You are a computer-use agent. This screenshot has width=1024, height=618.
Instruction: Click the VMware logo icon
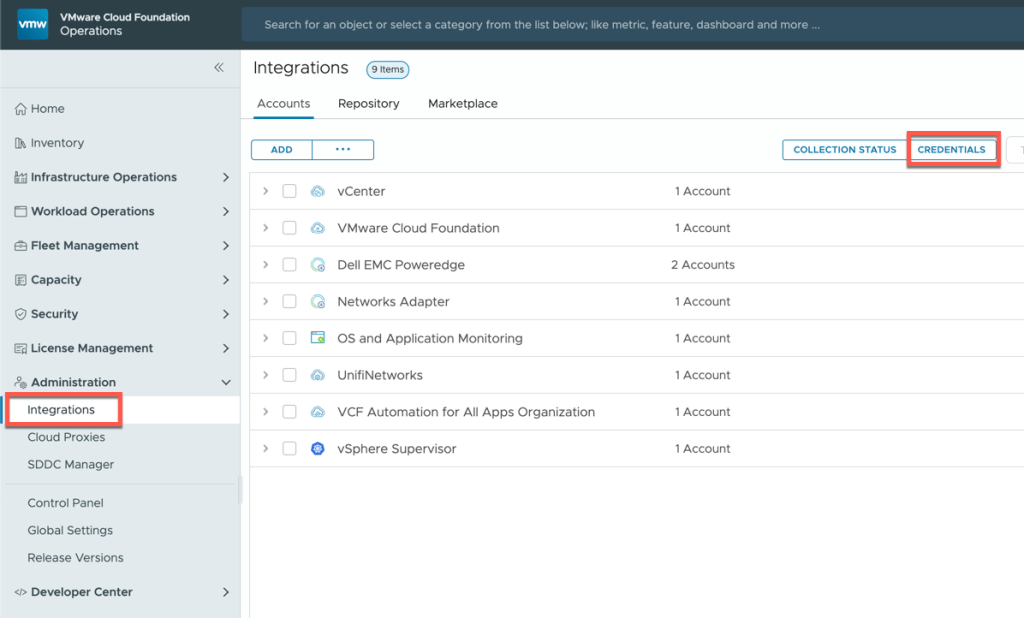pos(32,24)
